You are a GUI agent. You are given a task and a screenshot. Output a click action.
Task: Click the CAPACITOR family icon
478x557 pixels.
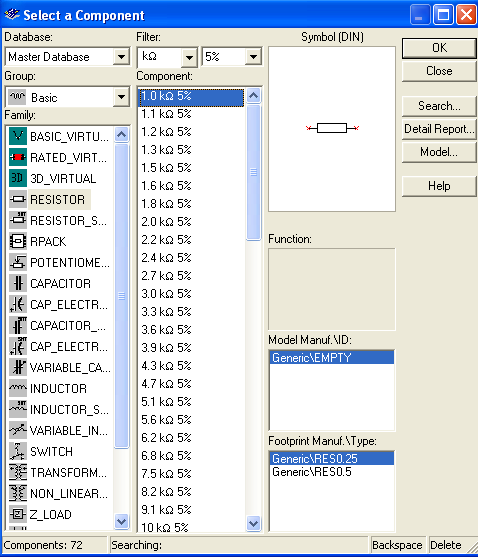pyautogui.click(x=18, y=283)
